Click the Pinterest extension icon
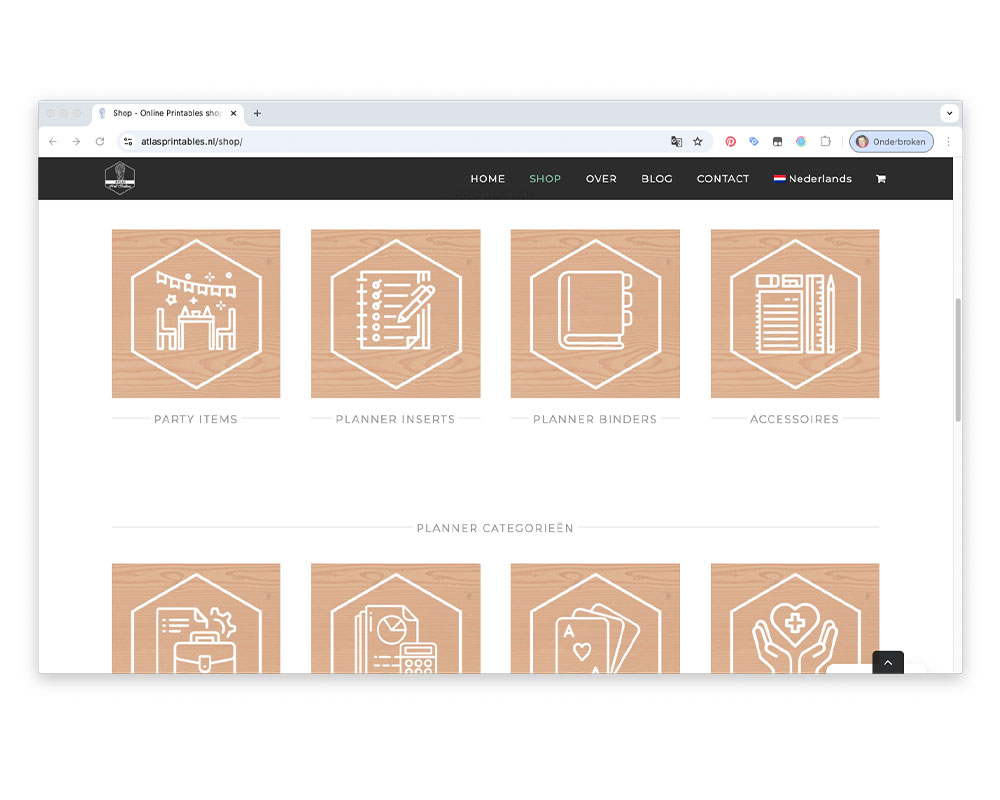Image resolution: width=1000 pixels, height=800 pixels. coord(731,142)
